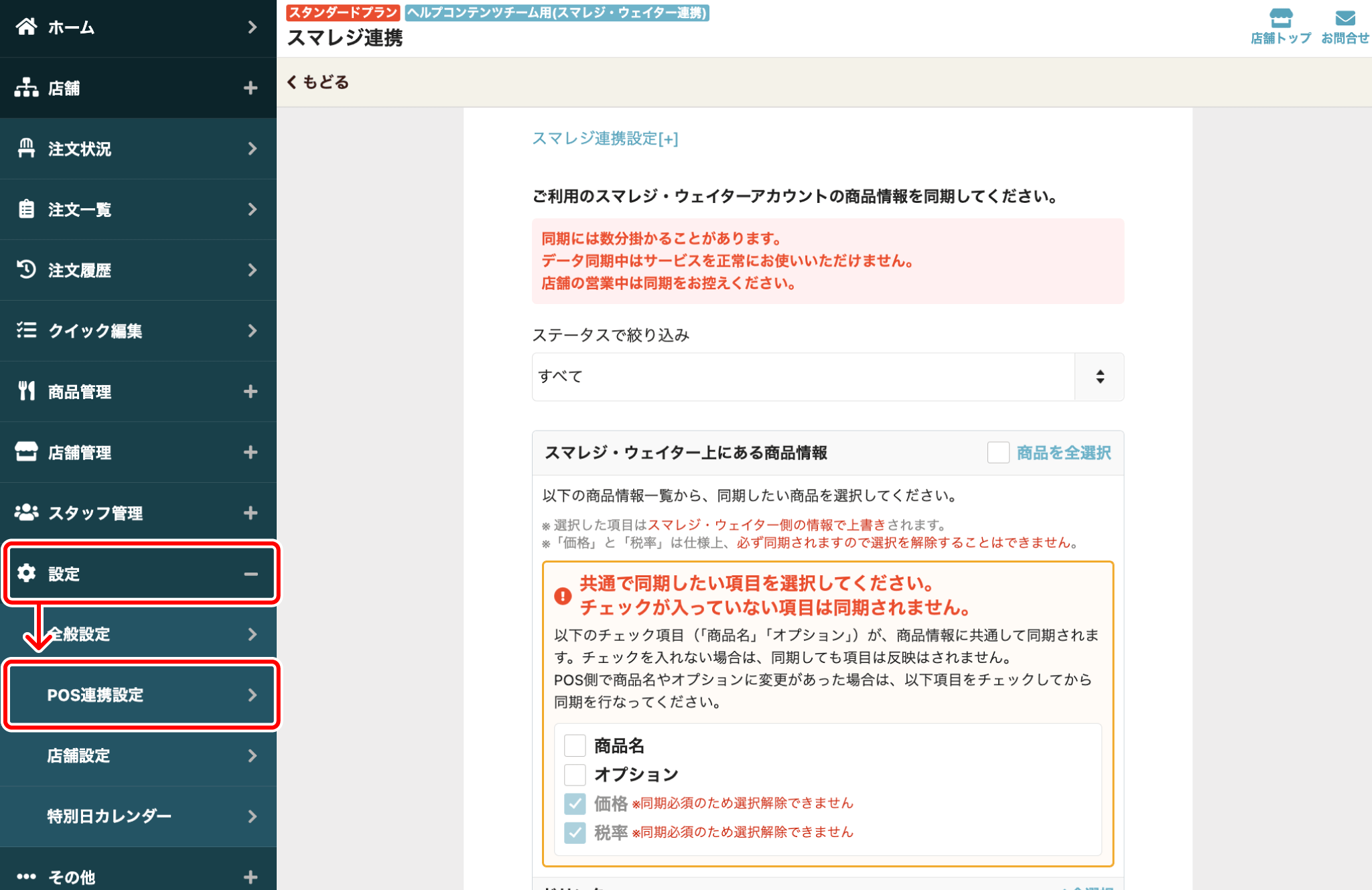Click the クイック編集 list icon
Screen dimensions: 1372x890
coord(26,330)
